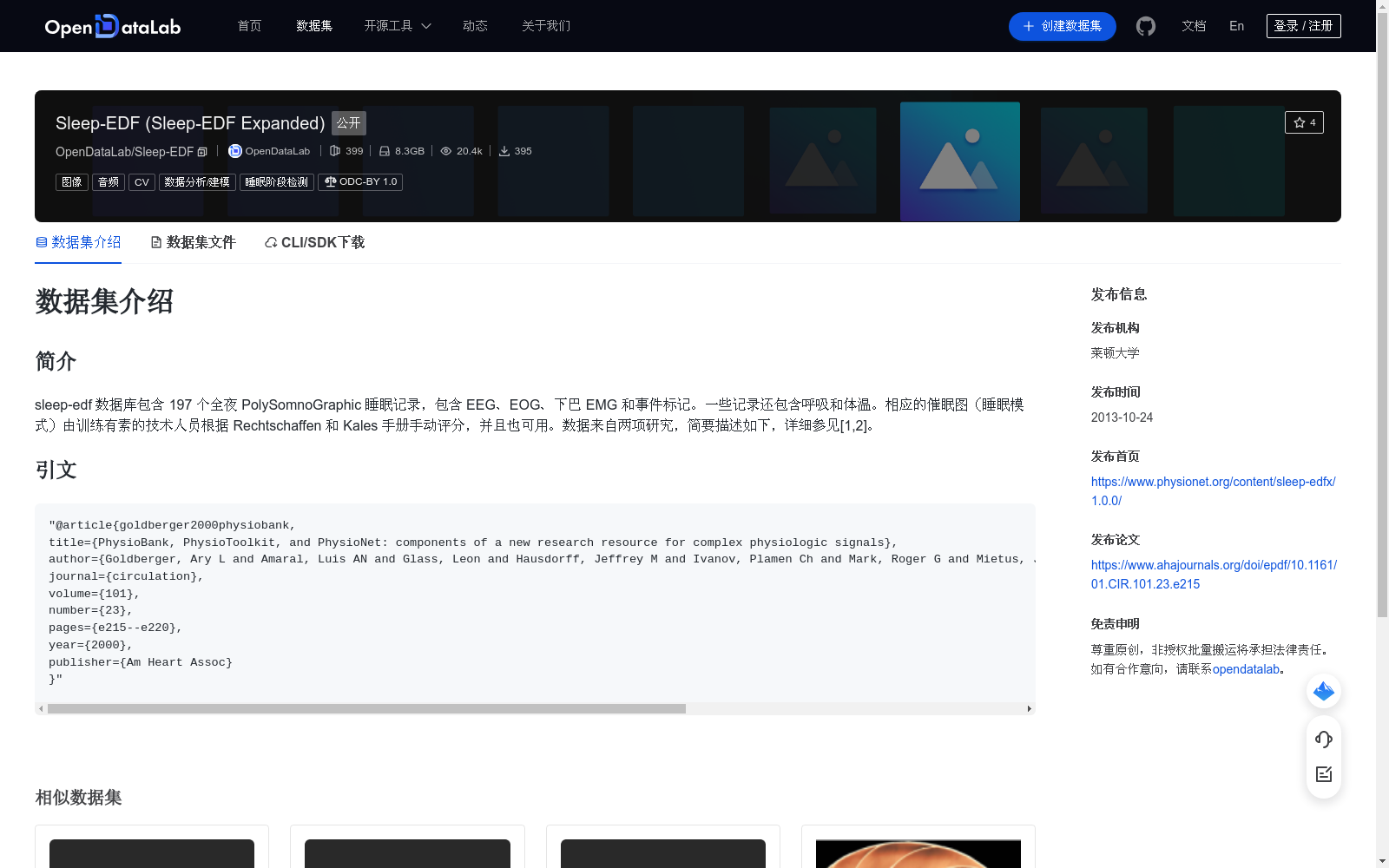Switch language to En
1389x868 pixels.
point(1236,26)
